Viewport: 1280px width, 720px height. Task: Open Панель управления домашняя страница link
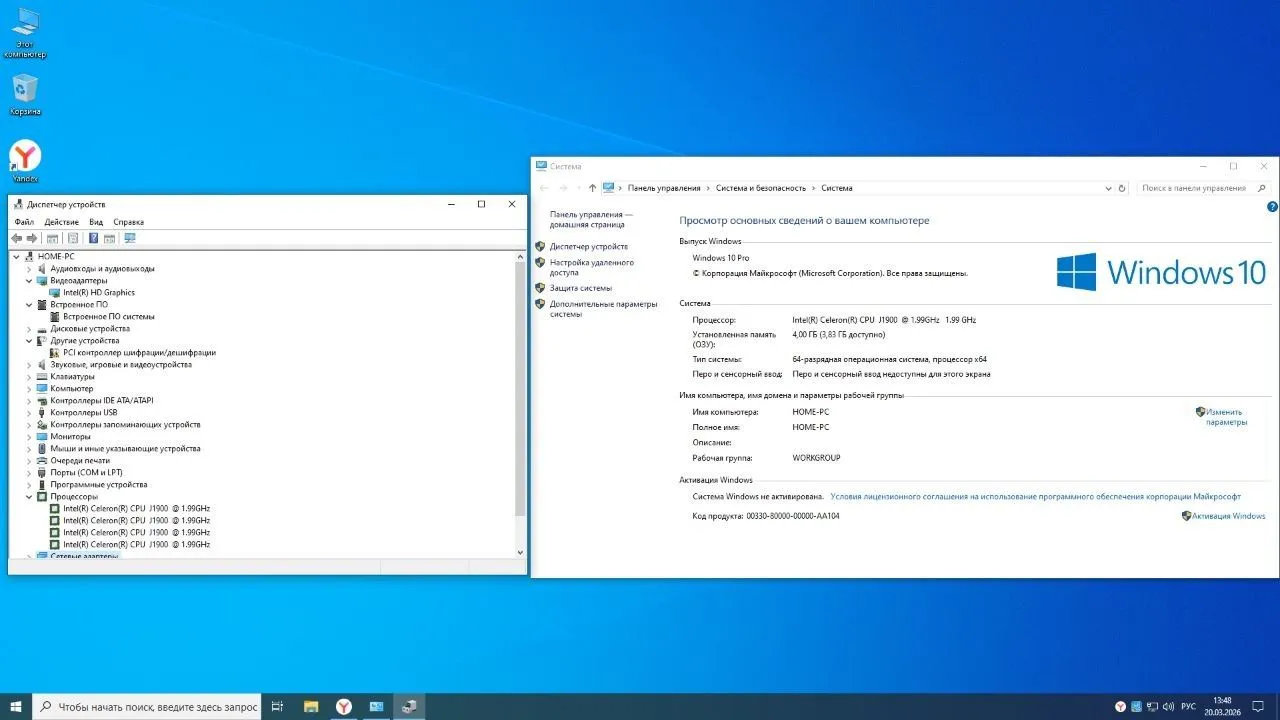click(x=592, y=219)
